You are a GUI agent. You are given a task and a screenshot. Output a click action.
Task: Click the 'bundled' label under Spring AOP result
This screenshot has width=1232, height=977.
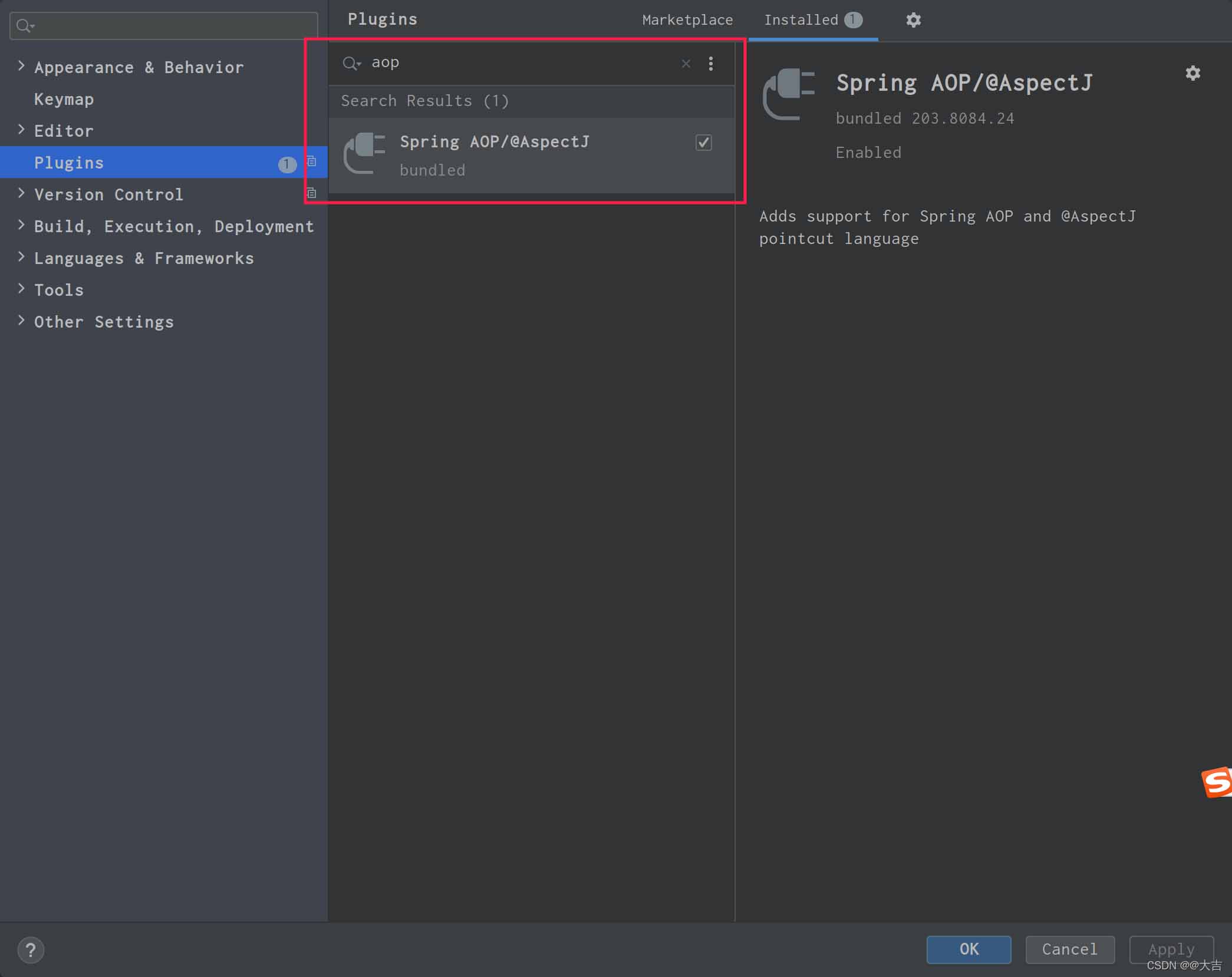pyautogui.click(x=432, y=170)
